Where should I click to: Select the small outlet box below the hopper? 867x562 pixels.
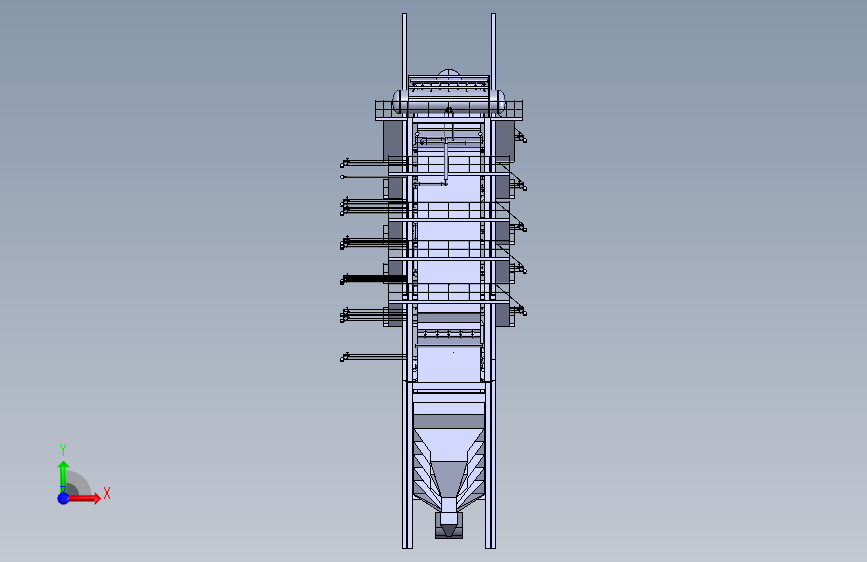(x=448, y=525)
